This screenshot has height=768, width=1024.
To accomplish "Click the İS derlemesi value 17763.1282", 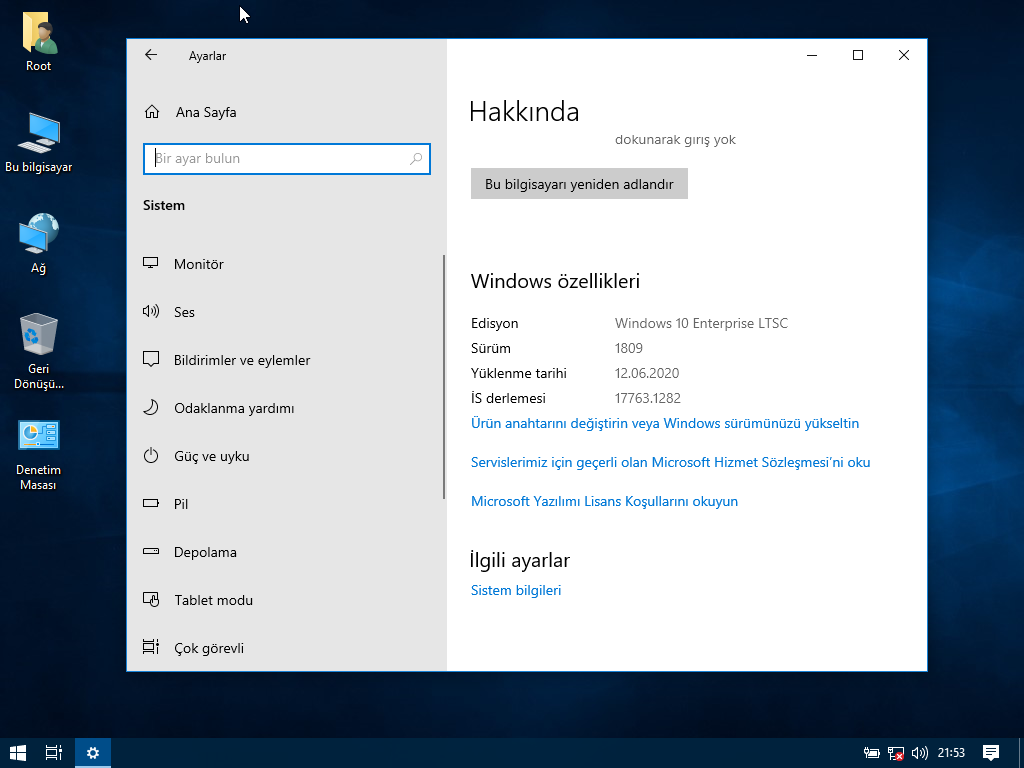I will pos(647,398).
